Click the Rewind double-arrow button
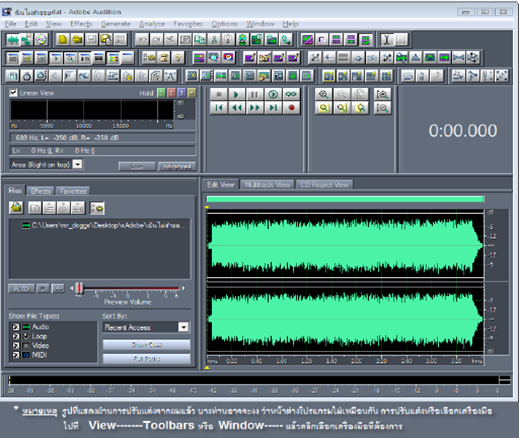 pos(236,108)
